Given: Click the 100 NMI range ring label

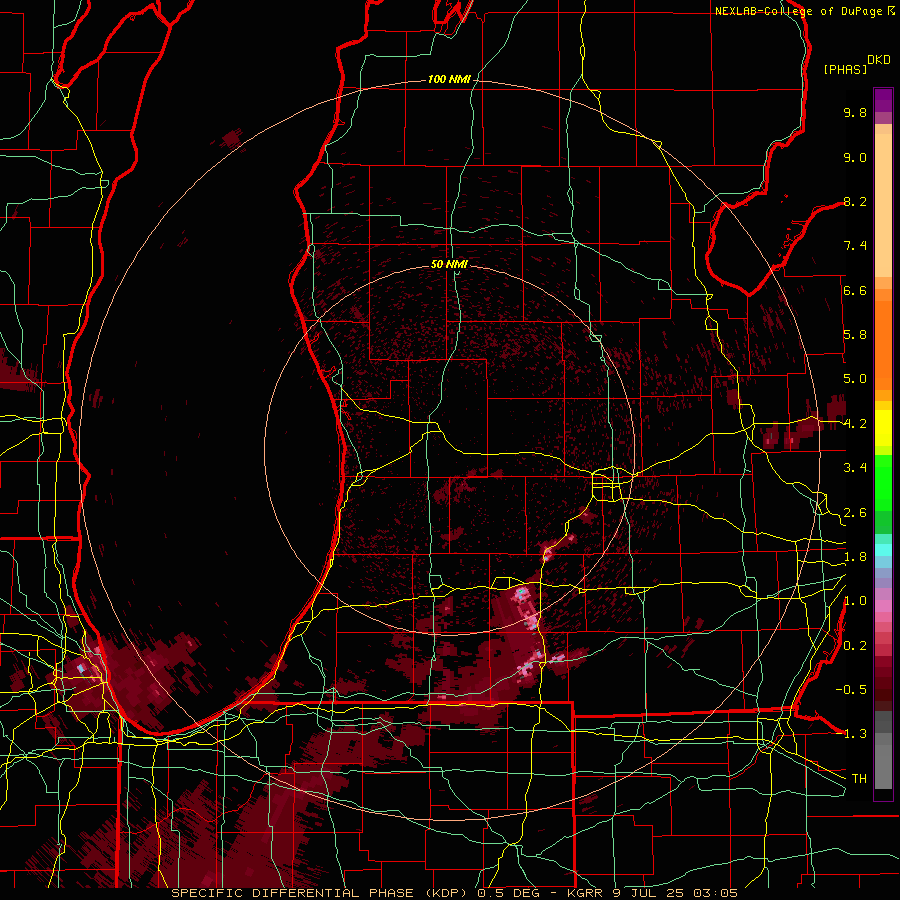Looking at the screenshot, I should click(449, 79).
